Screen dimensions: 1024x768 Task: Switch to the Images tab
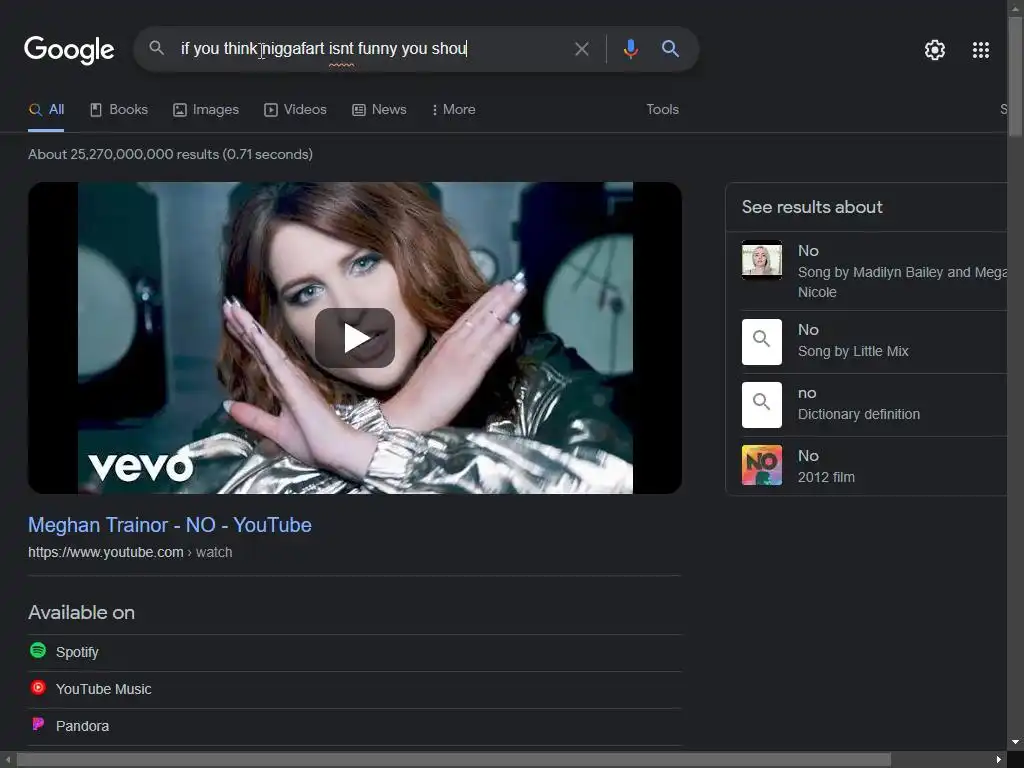206,110
